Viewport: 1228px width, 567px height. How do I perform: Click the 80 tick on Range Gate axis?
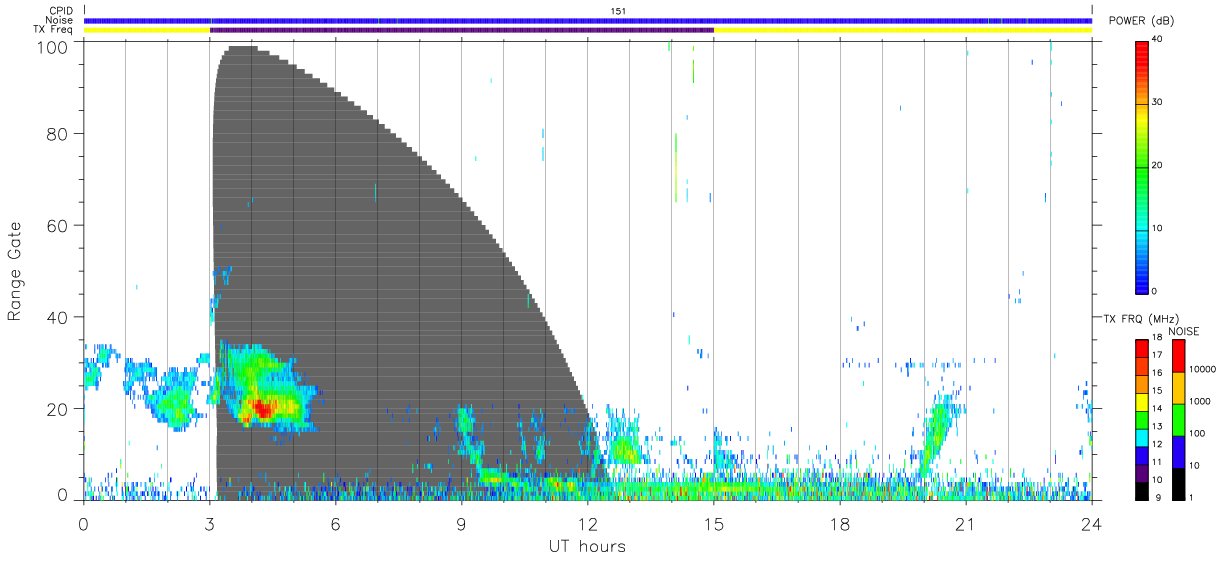(59, 133)
